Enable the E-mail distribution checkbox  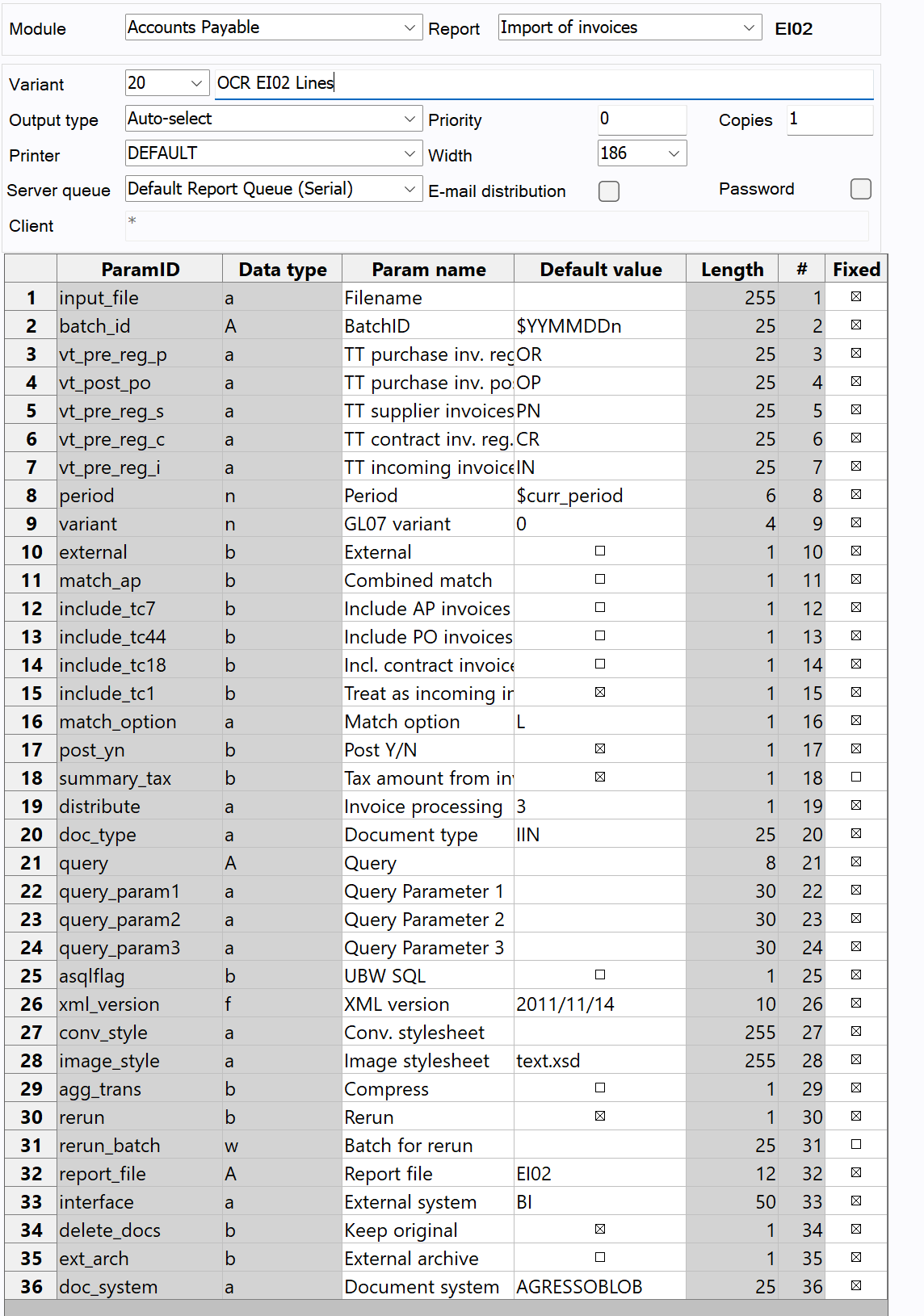click(608, 191)
